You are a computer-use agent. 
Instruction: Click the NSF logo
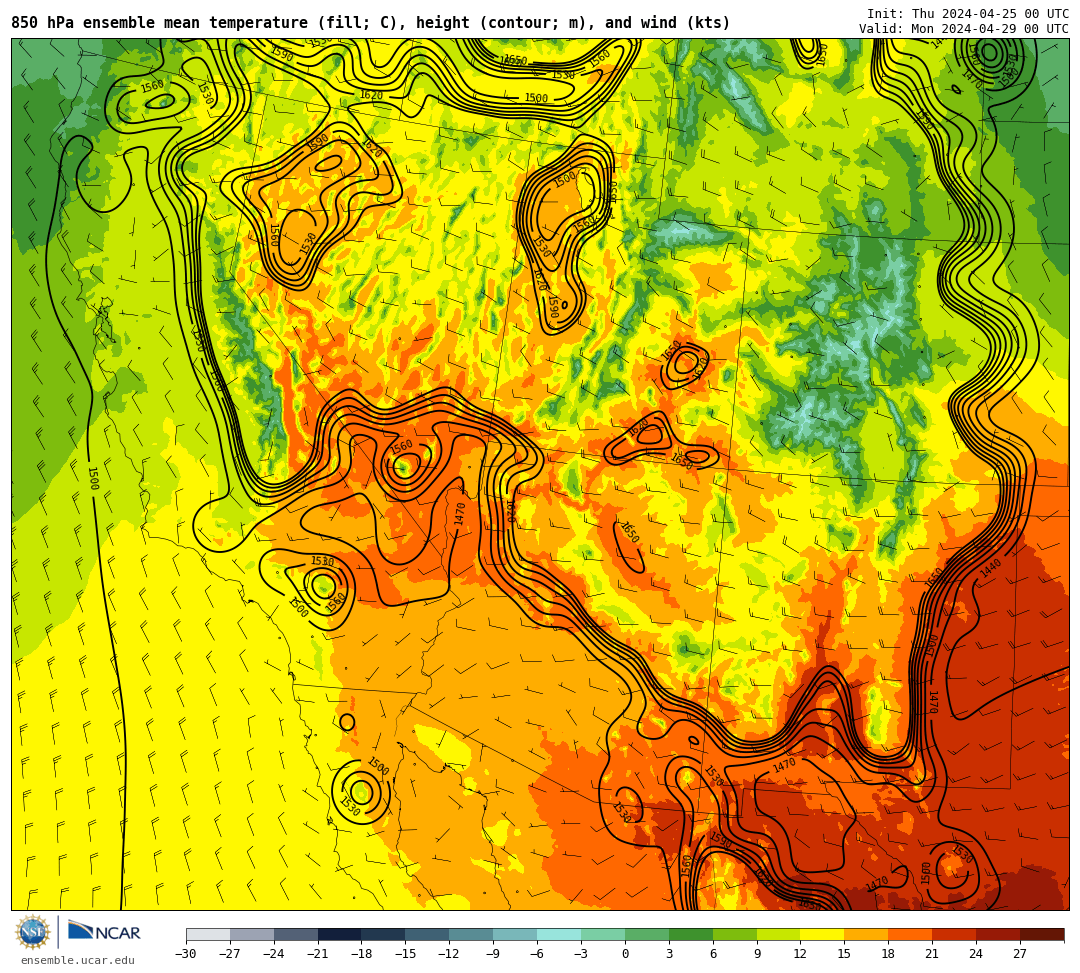pos(34,933)
